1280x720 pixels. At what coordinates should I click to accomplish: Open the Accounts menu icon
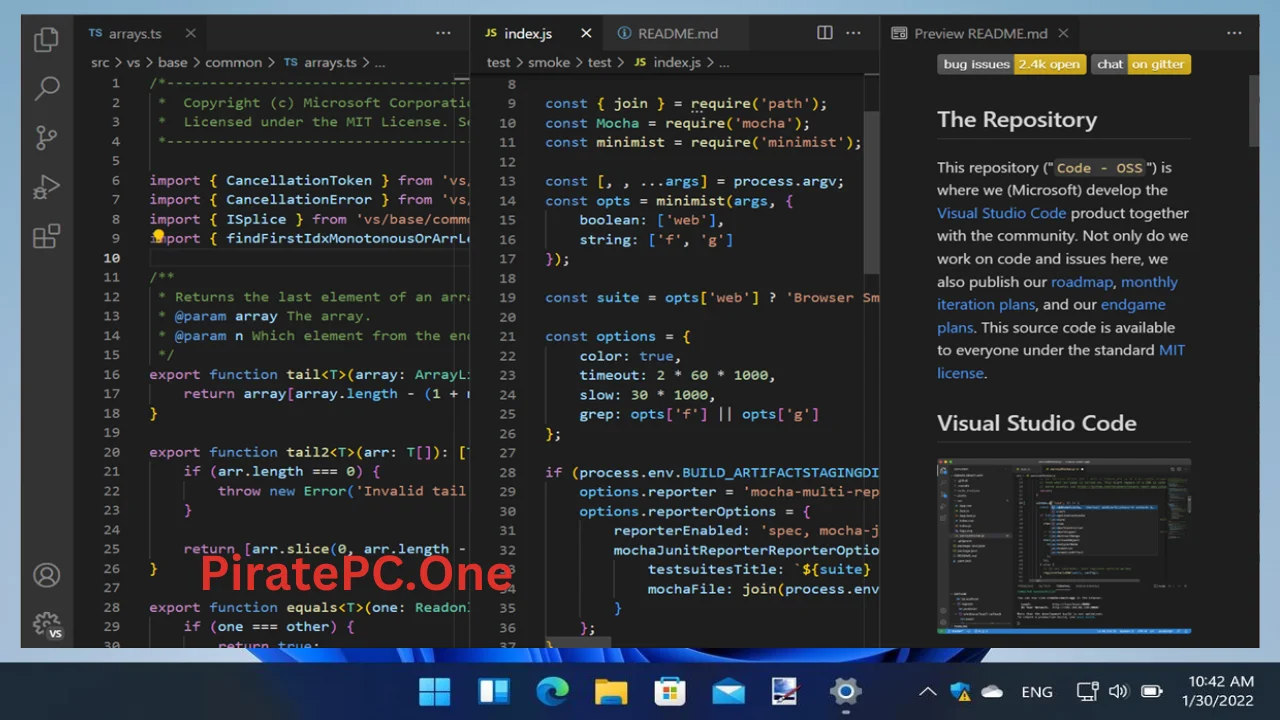46,576
